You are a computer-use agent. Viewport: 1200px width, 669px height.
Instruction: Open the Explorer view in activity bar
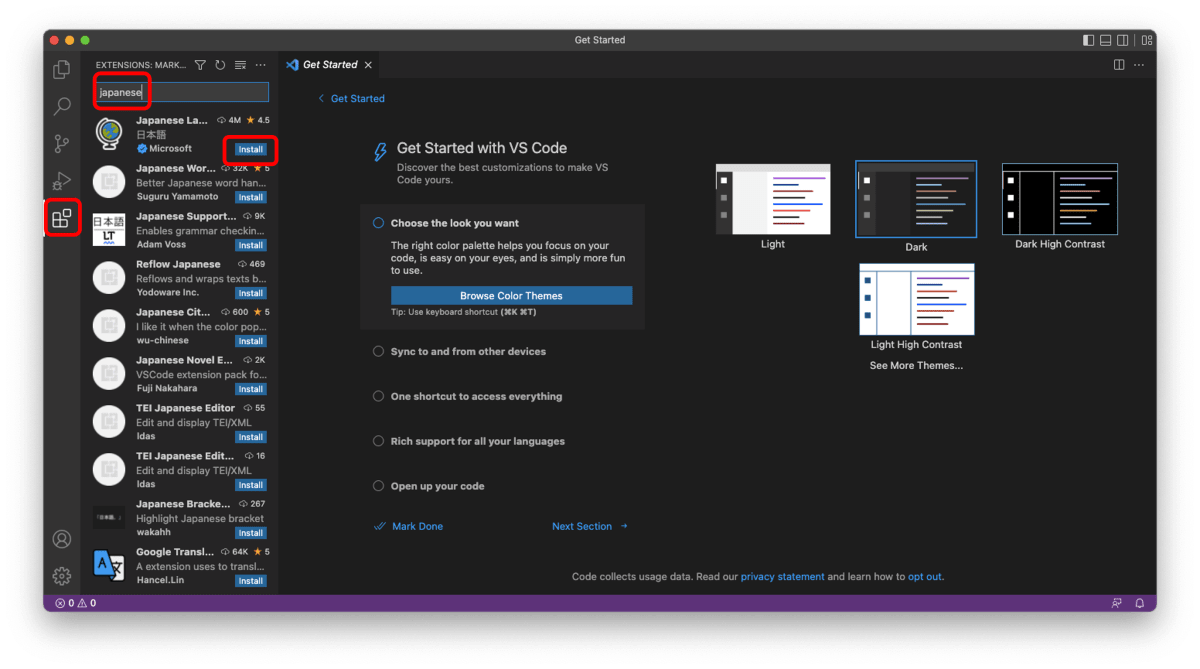[62, 69]
